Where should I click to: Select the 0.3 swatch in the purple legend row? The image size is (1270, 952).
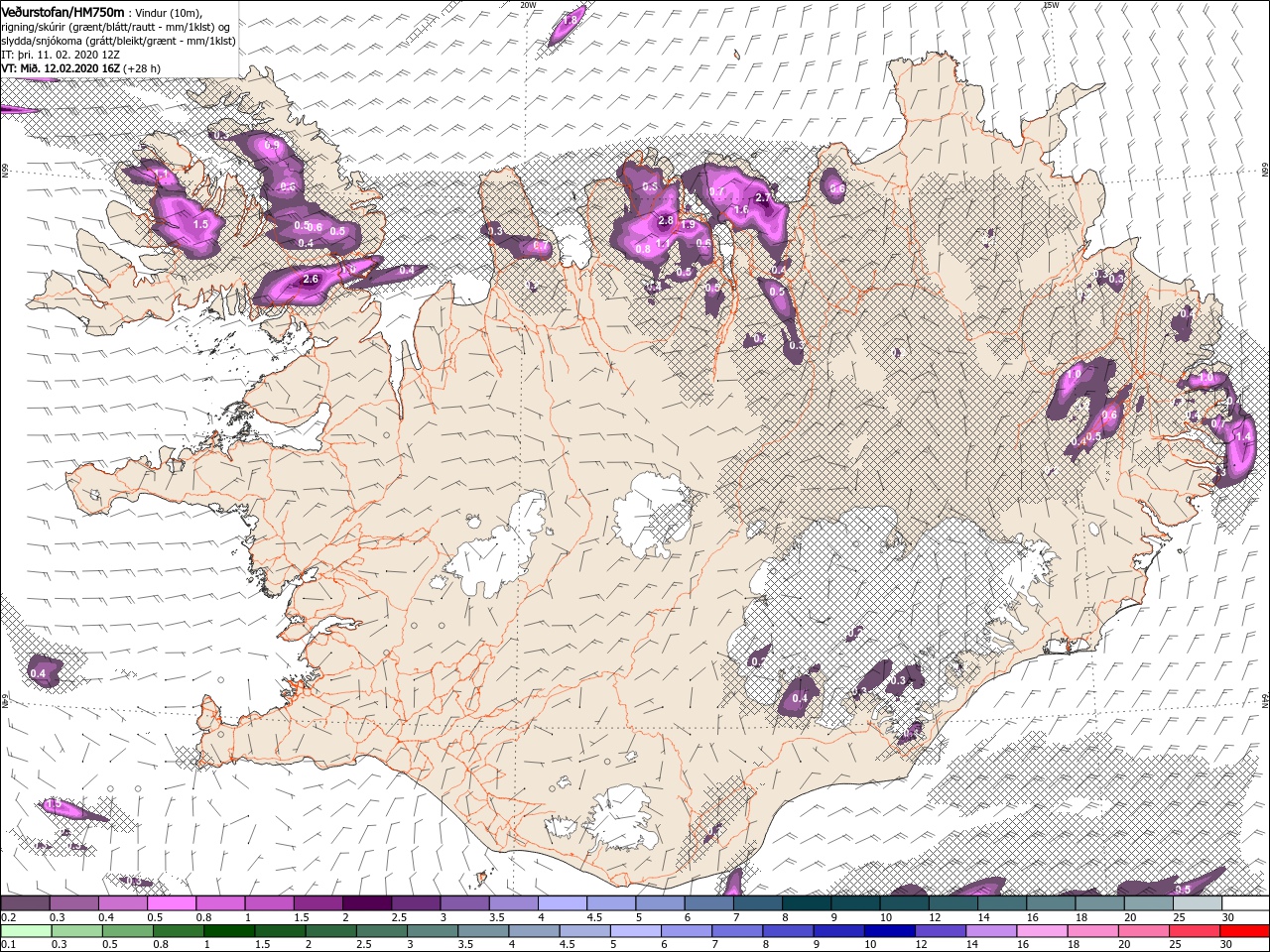73,903
